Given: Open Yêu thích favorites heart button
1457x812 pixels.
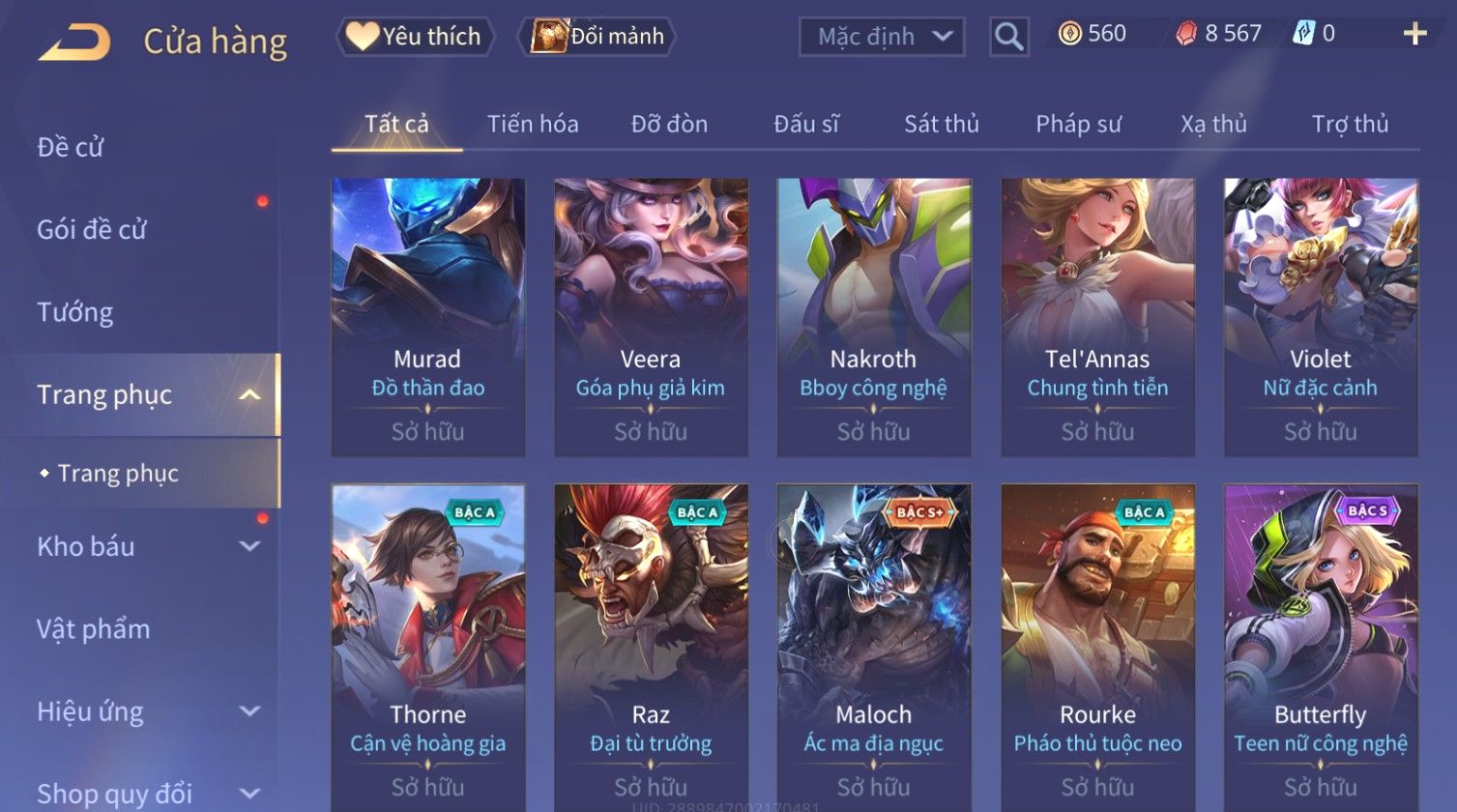Looking at the screenshot, I should coord(415,37).
